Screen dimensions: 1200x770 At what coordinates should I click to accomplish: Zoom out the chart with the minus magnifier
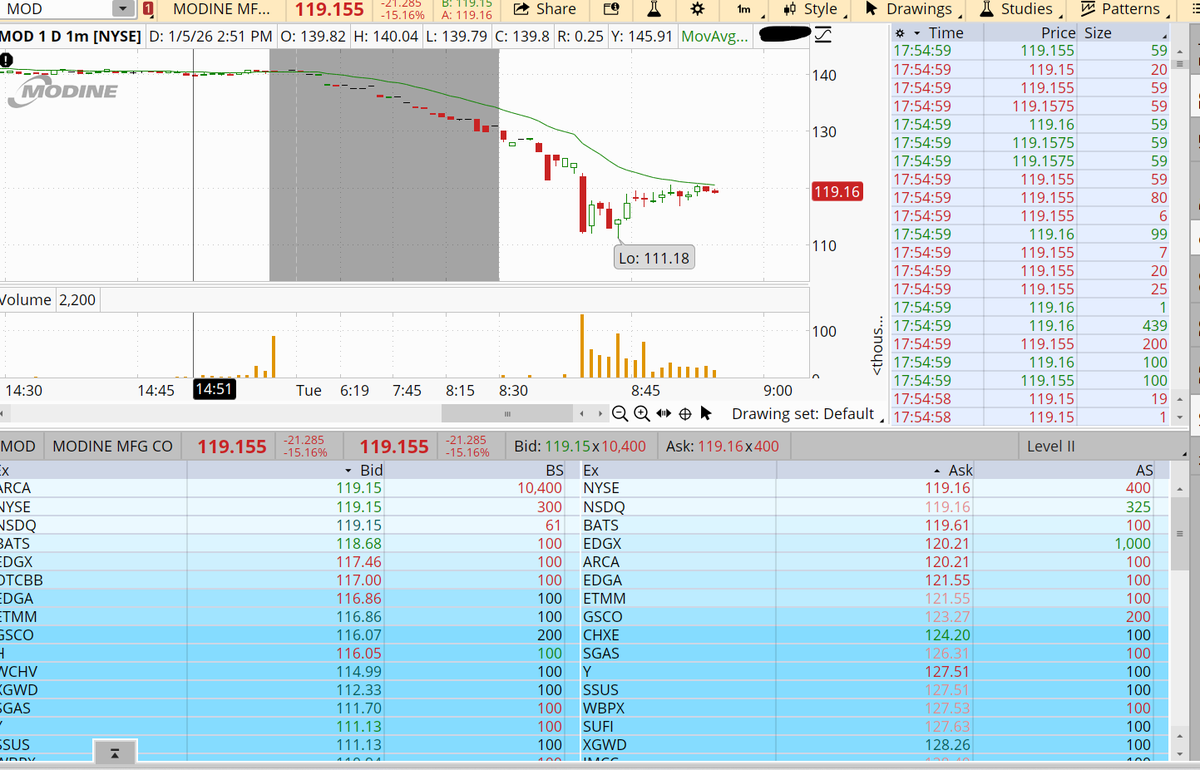coord(620,413)
